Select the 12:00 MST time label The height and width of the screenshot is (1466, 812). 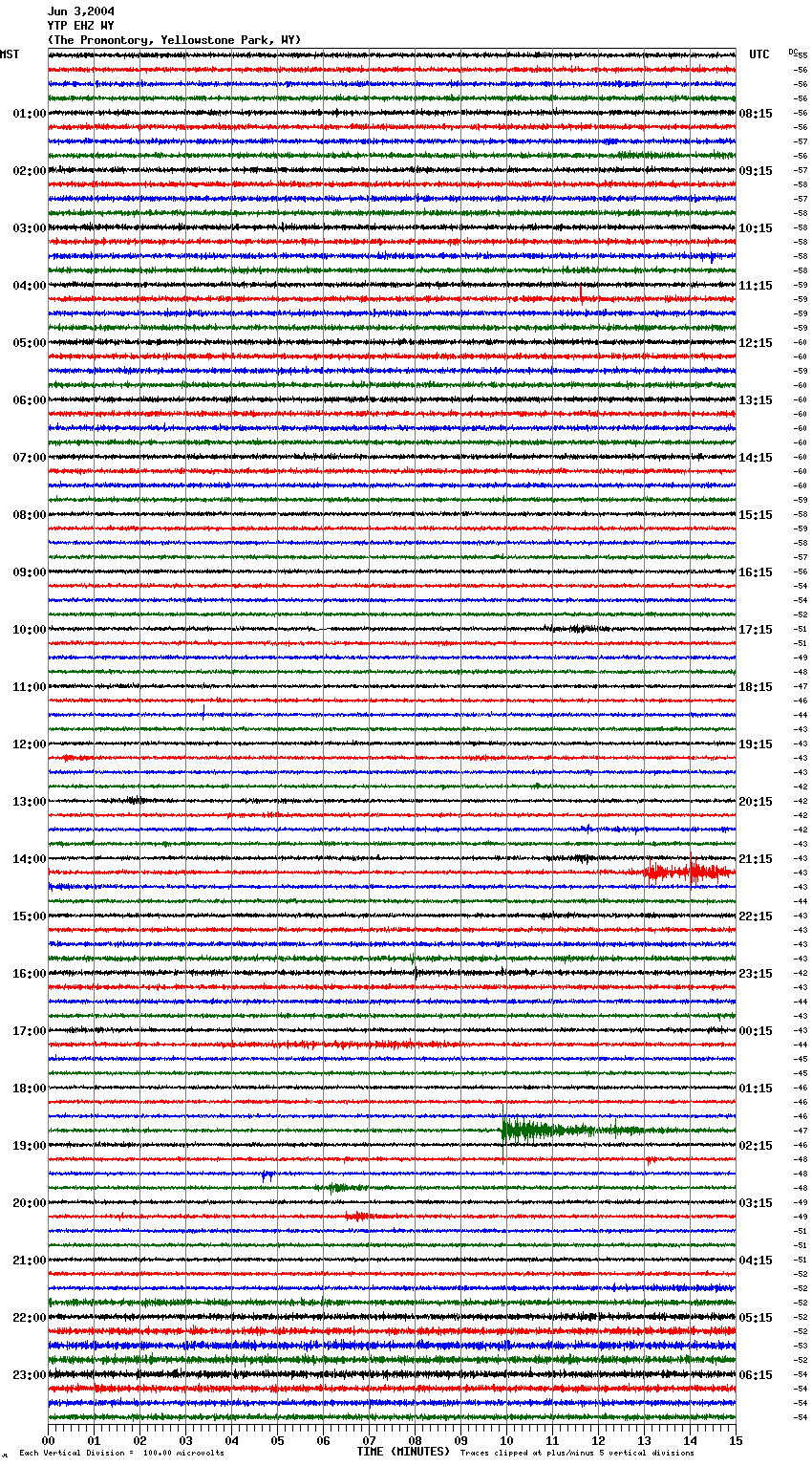coord(29,744)
